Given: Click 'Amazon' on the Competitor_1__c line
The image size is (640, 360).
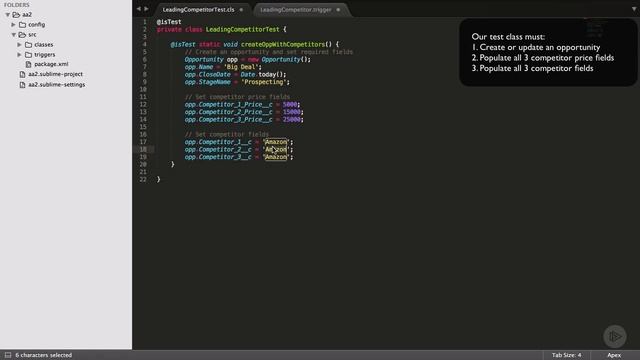Looking at the screenshot, I should (x=276, y=142).
